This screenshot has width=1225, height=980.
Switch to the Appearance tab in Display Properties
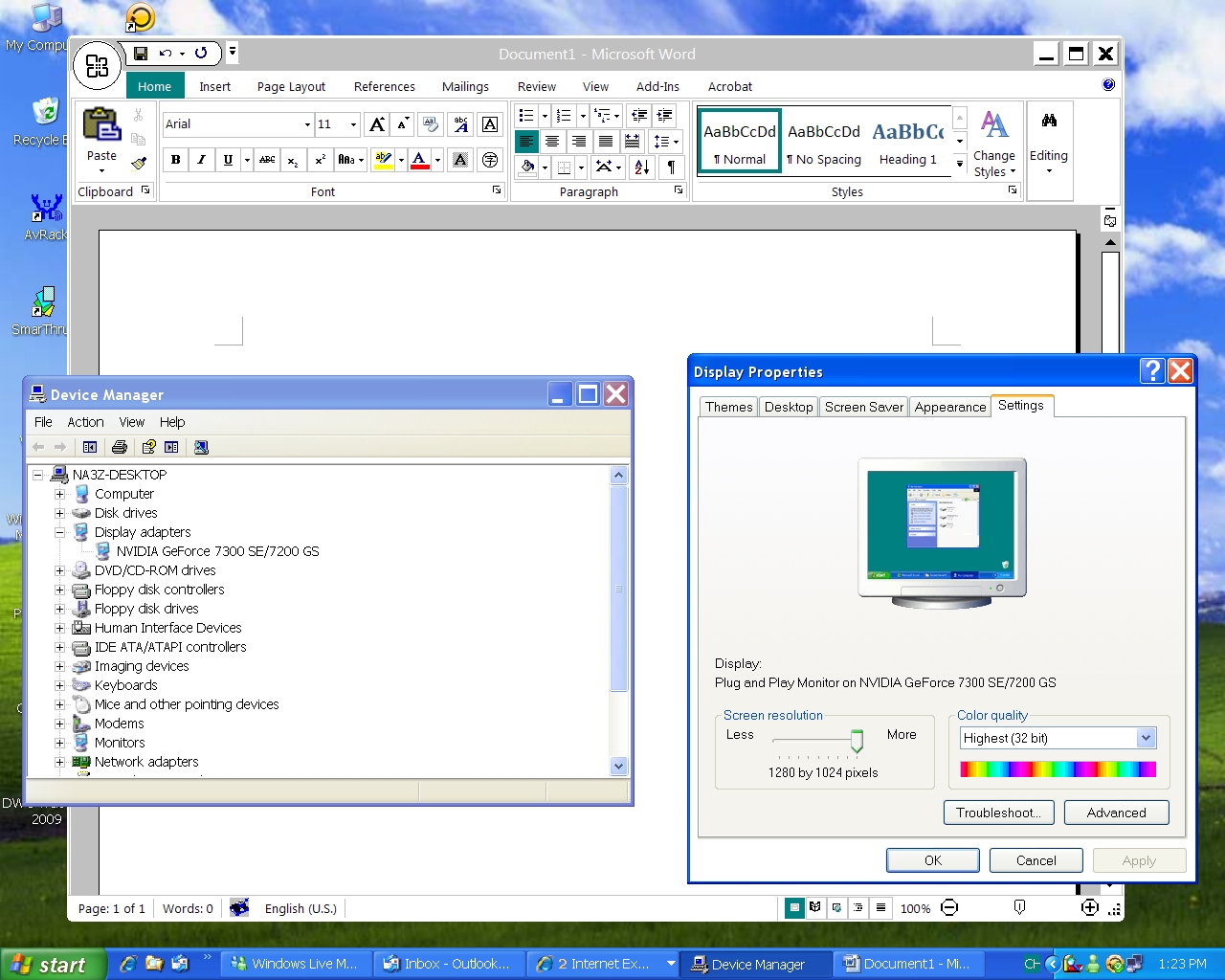pyautogui.click(x=949, y=407)
